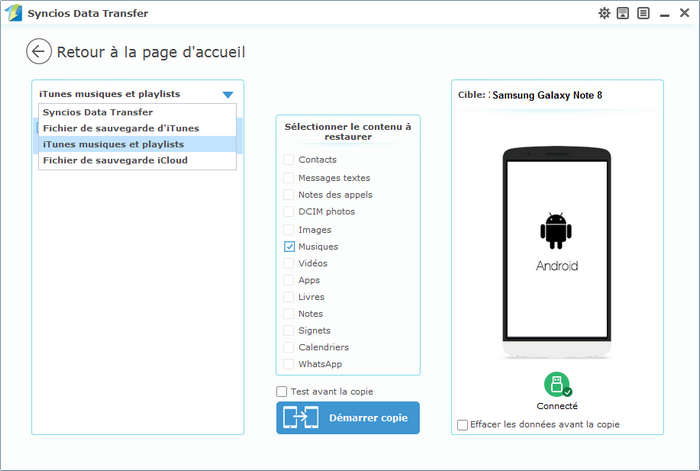Open the menu list icon in title bar
Viewport: 700px width, 471px height.
coord(642,13)
